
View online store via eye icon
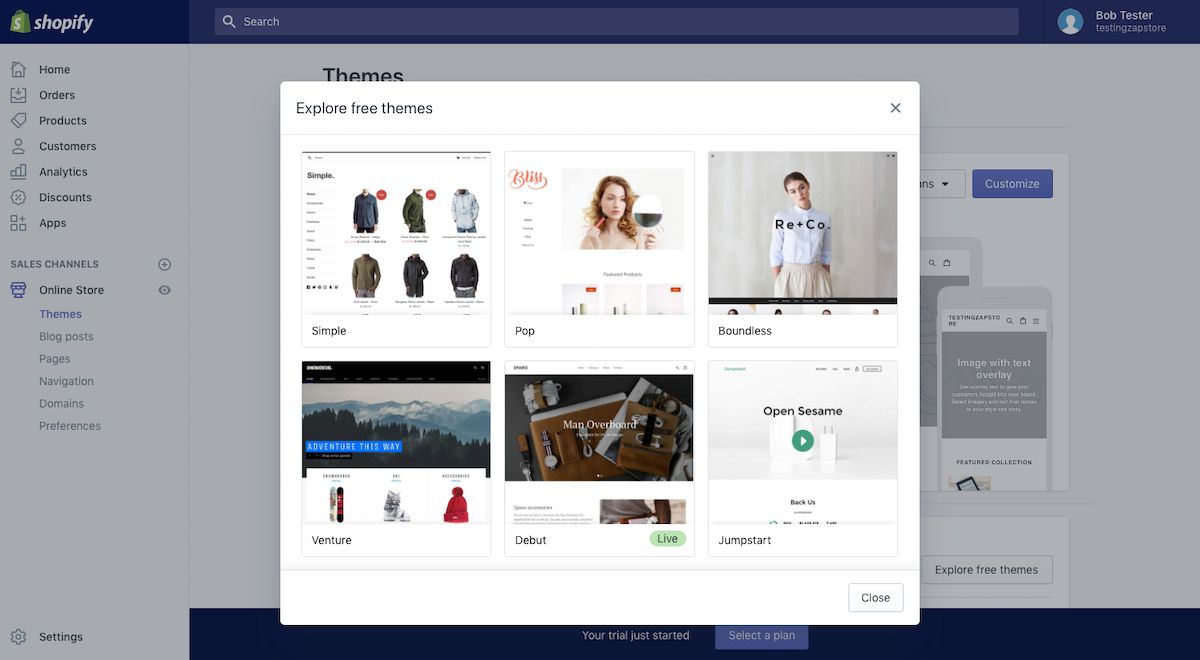pos(165,290)
